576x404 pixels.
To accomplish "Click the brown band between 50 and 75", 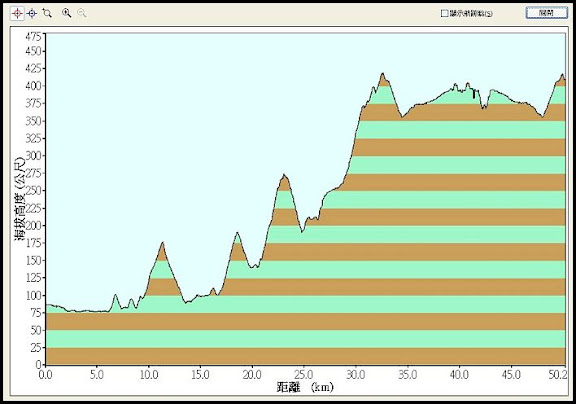I will tap(306, 321).
